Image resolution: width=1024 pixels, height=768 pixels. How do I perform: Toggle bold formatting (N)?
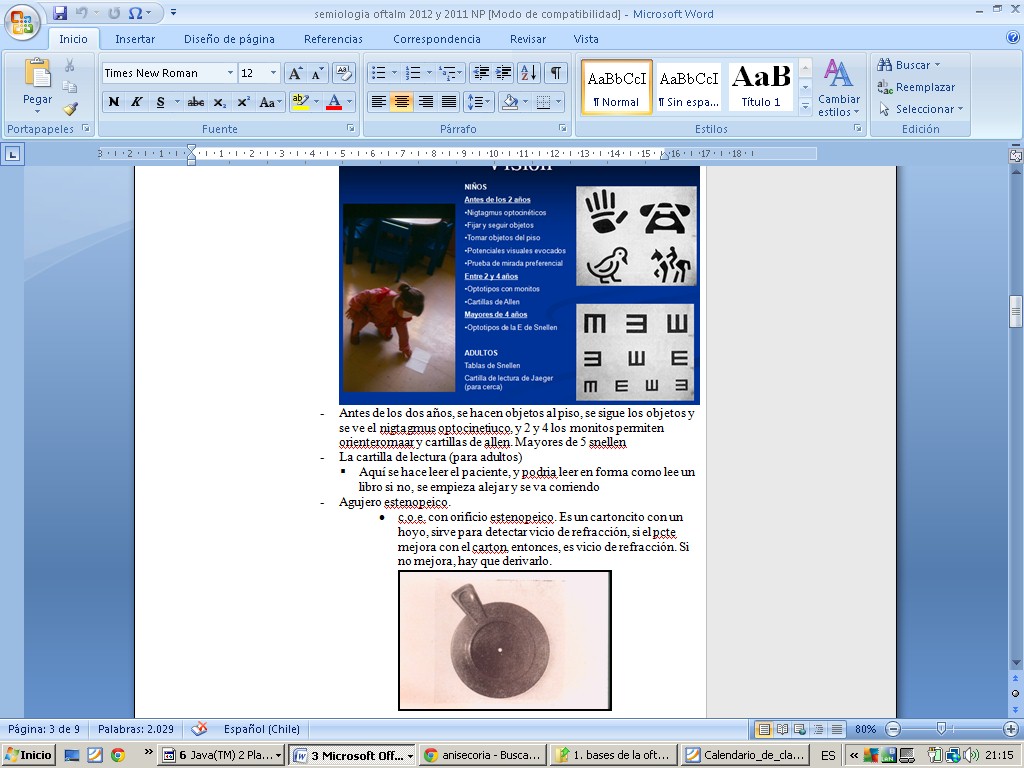114,102
